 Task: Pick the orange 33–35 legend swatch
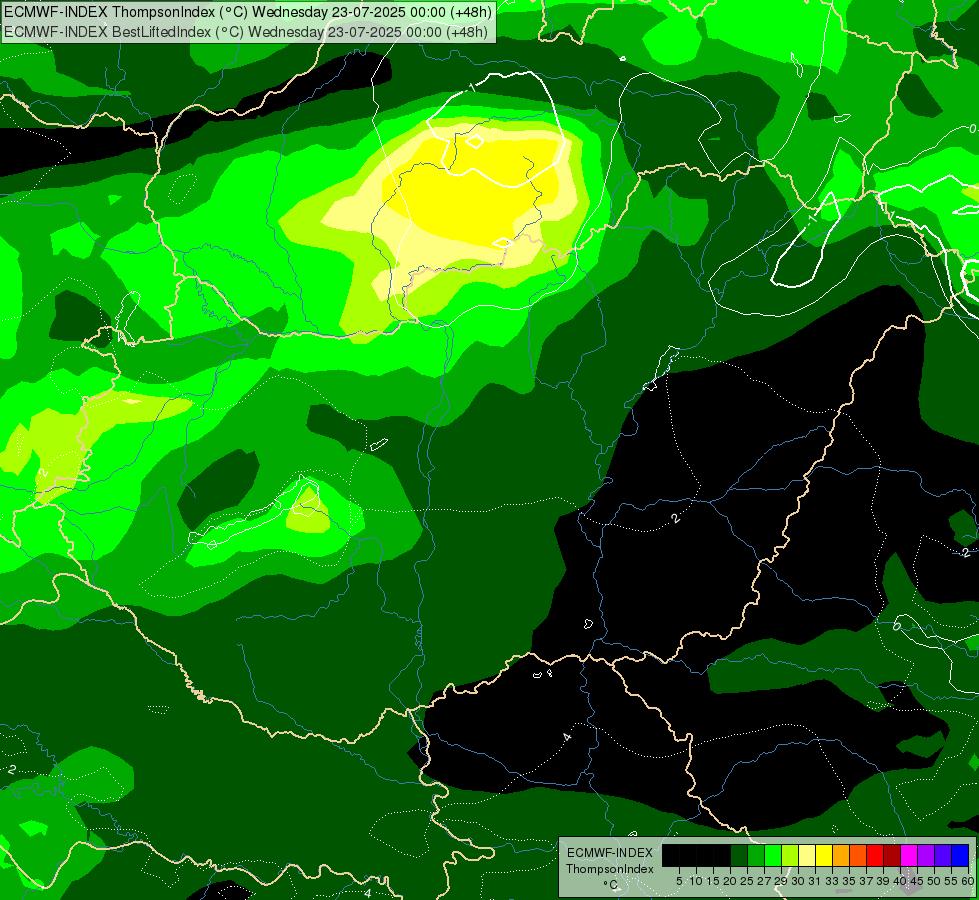point(841,855)
